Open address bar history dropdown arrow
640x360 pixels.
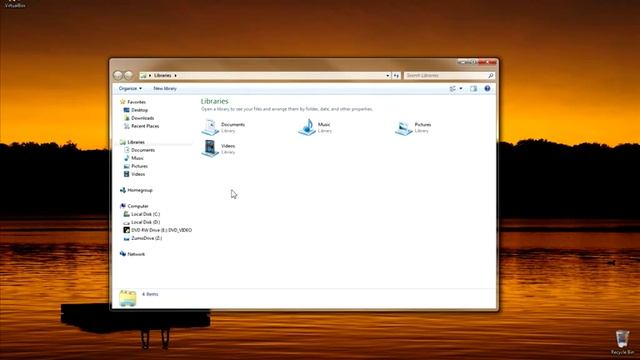pos(387,76)
